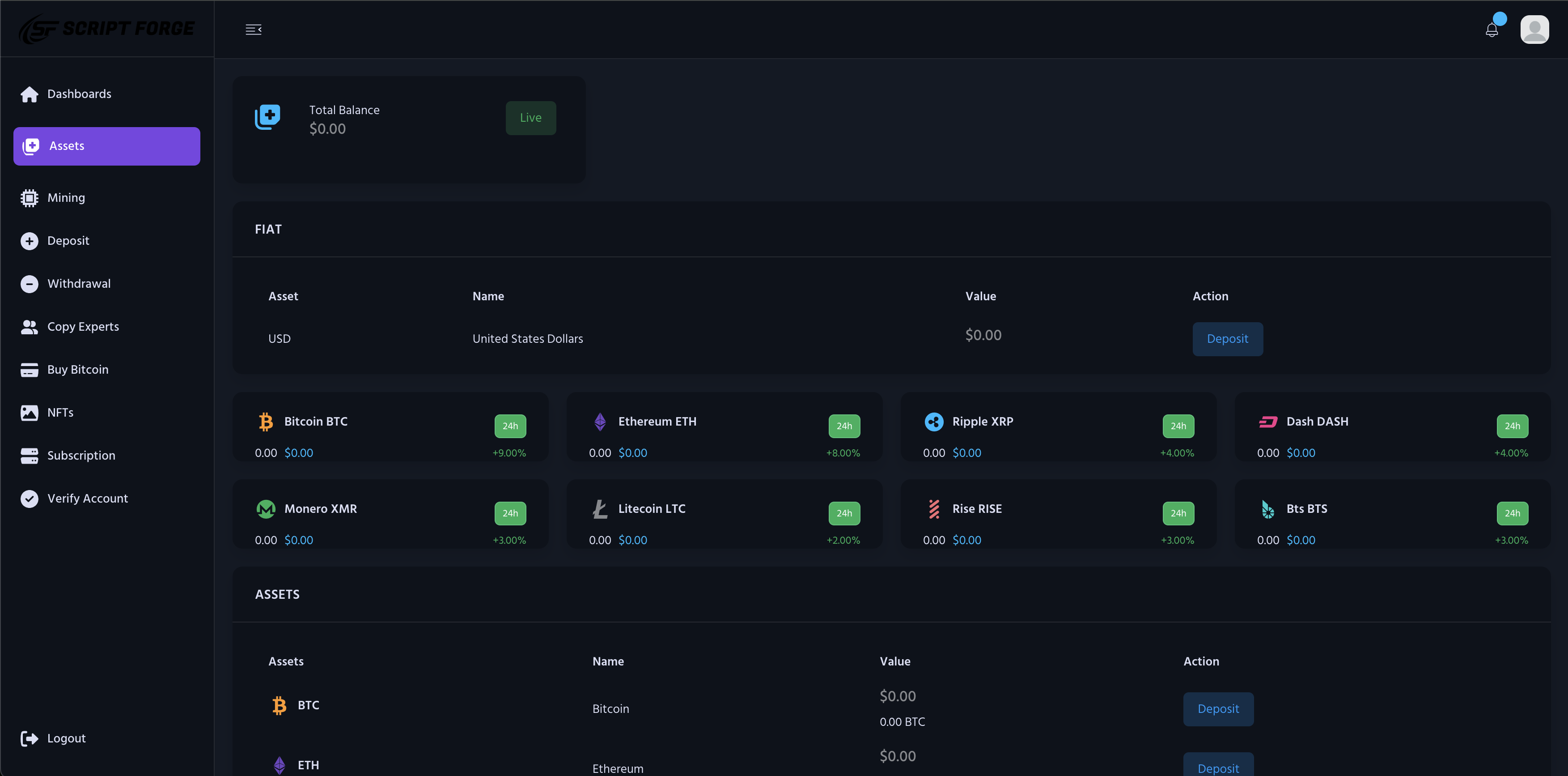Select Verify Account in sidebar
Viewport: 1568px width, 776px height.
click(87, 499)
